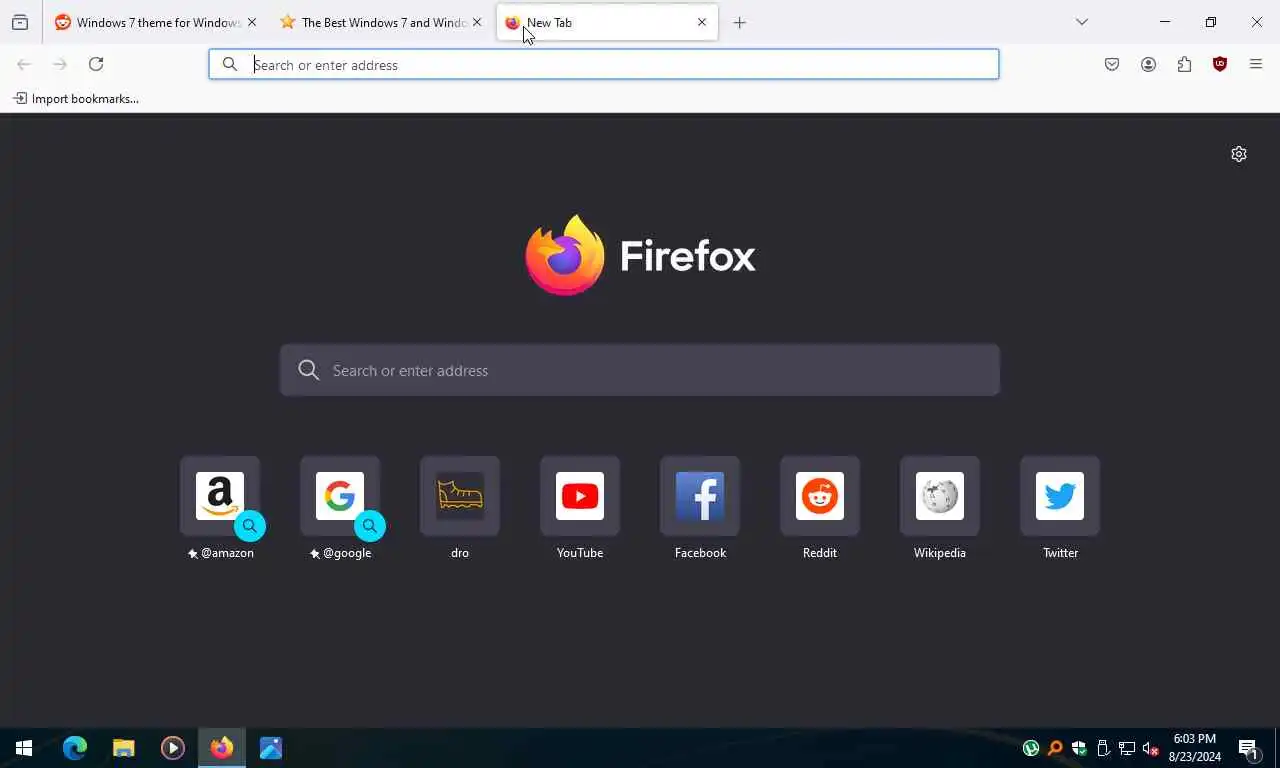Open the Firefox View icon
Viewport: 1280px width, 768px height.
[x=20, y=22]
